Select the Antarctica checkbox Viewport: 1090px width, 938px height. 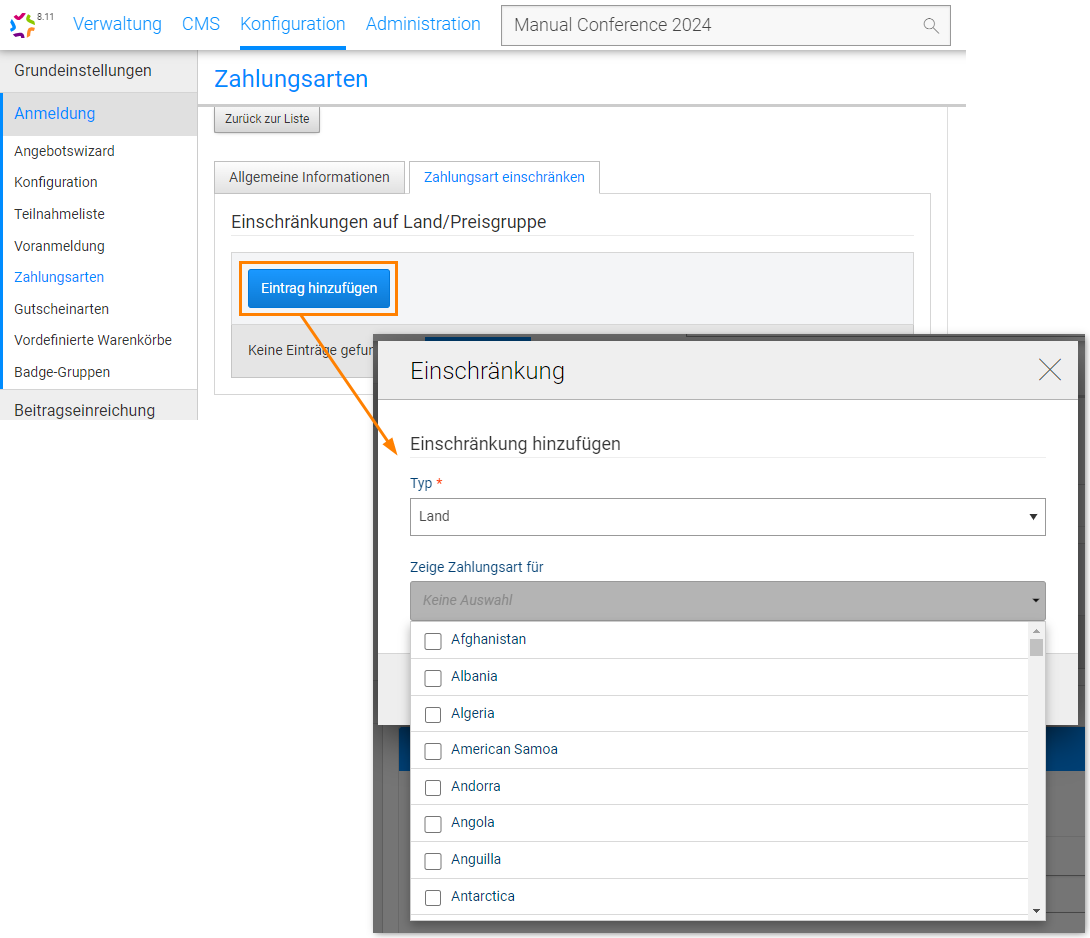click(433, 897)
